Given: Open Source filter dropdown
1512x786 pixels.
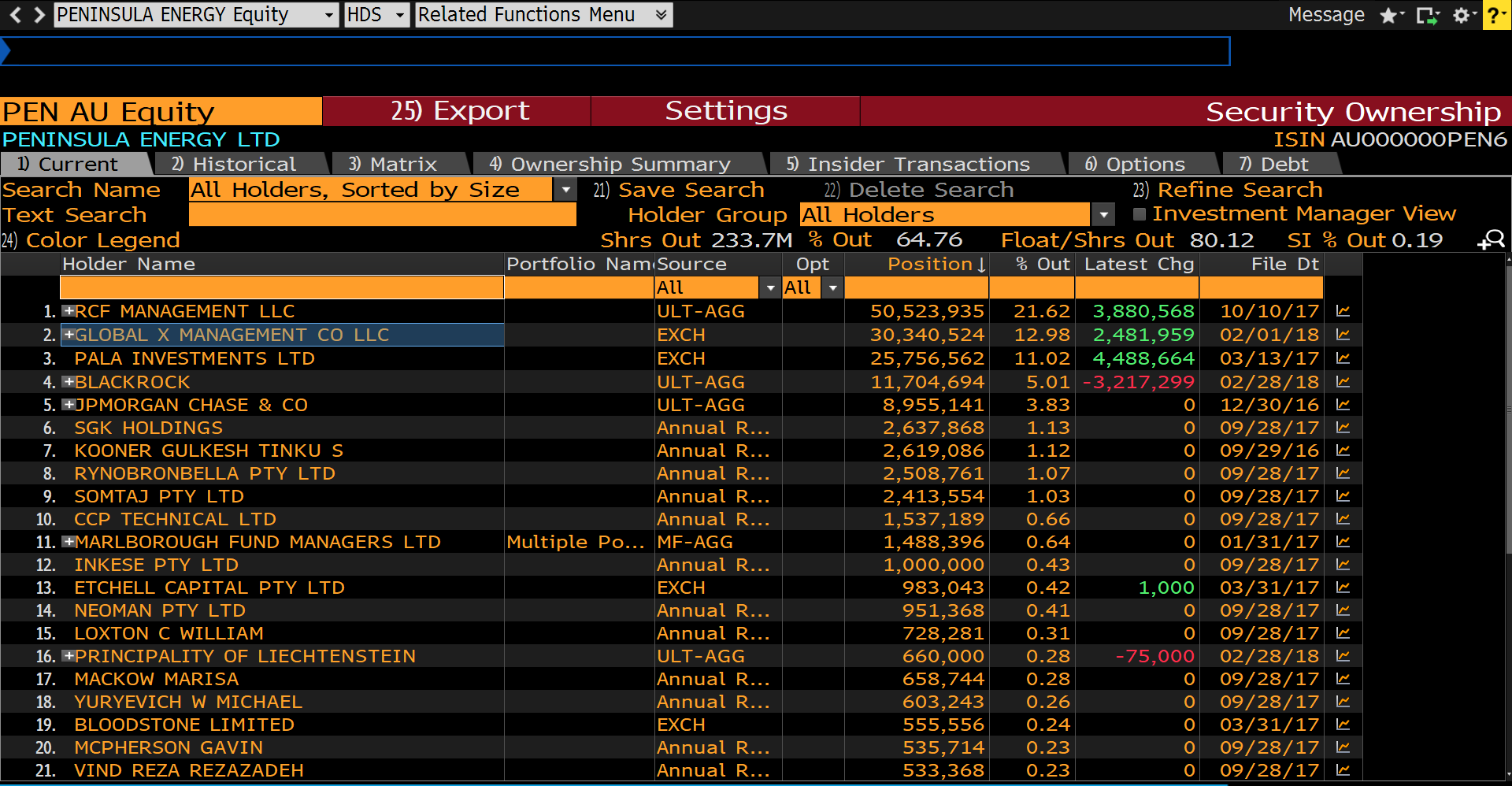Looking at the screenshot, I should pyautogui.click(x=770, y=288).
